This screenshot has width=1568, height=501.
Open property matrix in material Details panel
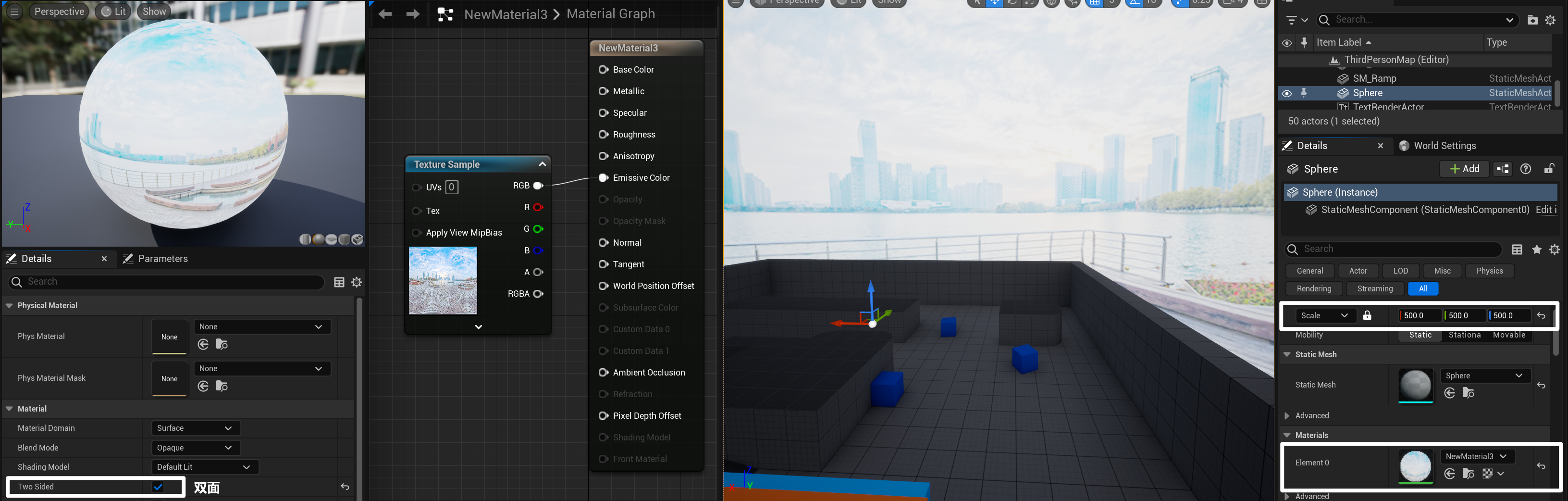(339, 282)
